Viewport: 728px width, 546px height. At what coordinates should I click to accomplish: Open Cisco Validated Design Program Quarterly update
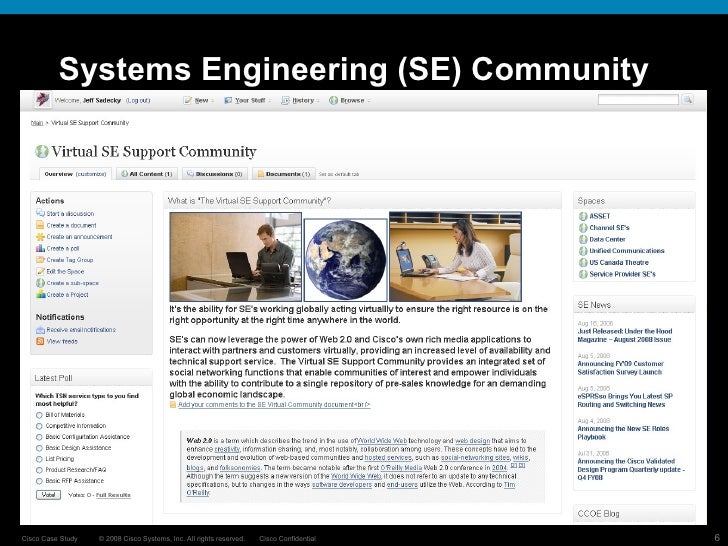click(x=631, y=469)
